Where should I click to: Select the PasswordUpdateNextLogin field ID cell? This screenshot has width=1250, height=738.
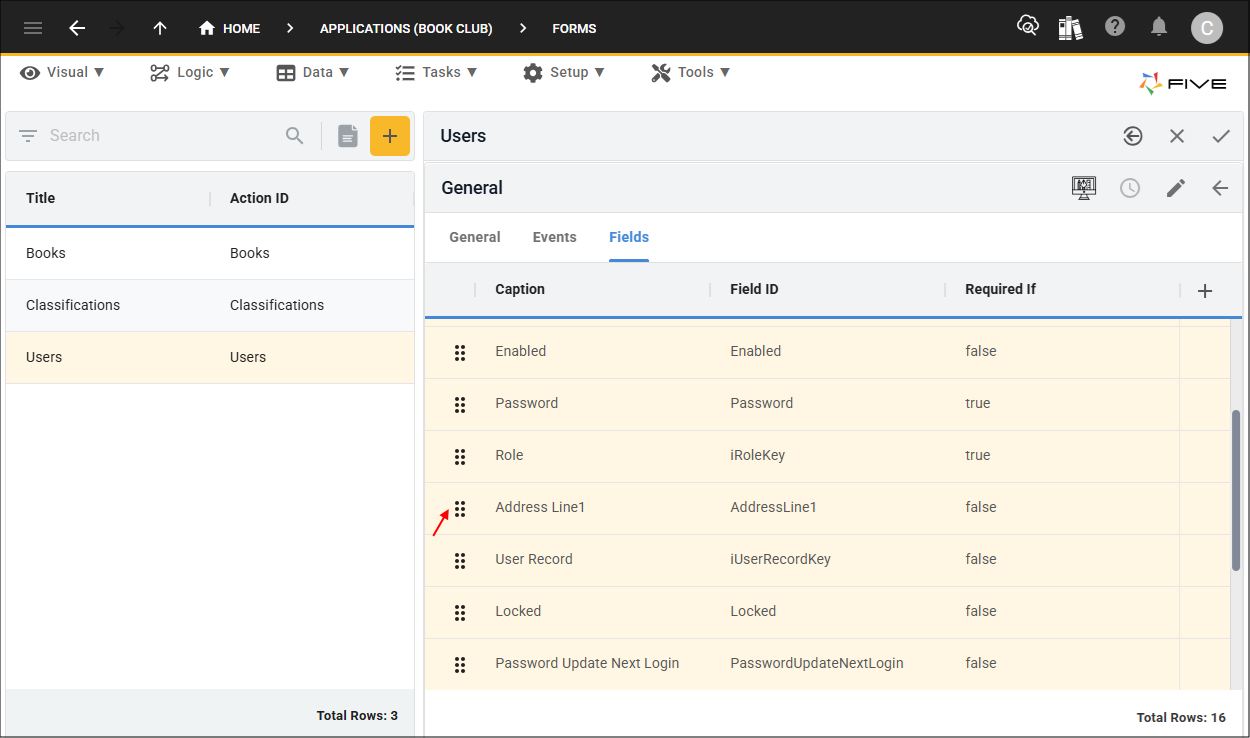click(817, 663)
